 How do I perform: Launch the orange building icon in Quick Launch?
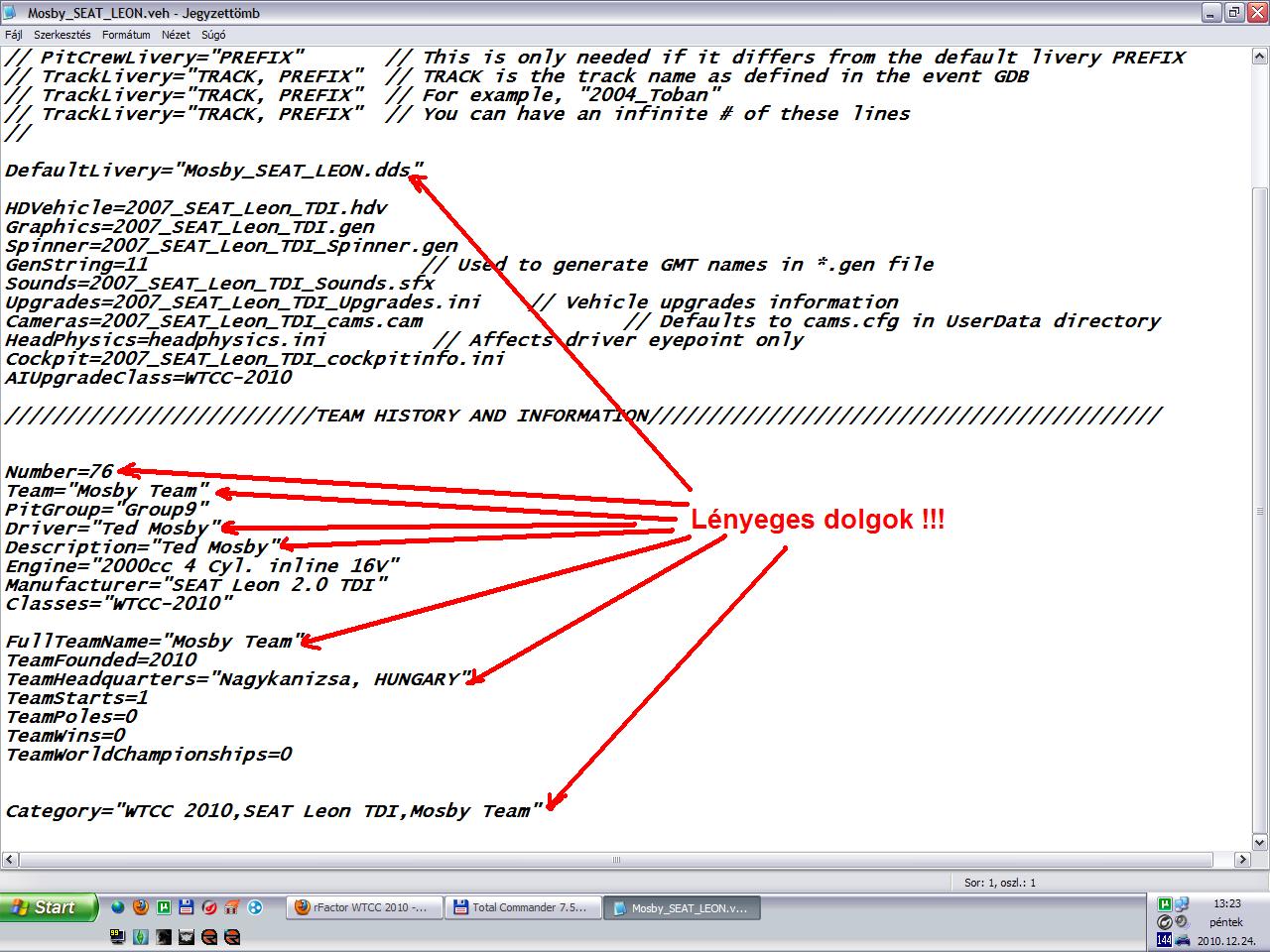tap(232, 906)
